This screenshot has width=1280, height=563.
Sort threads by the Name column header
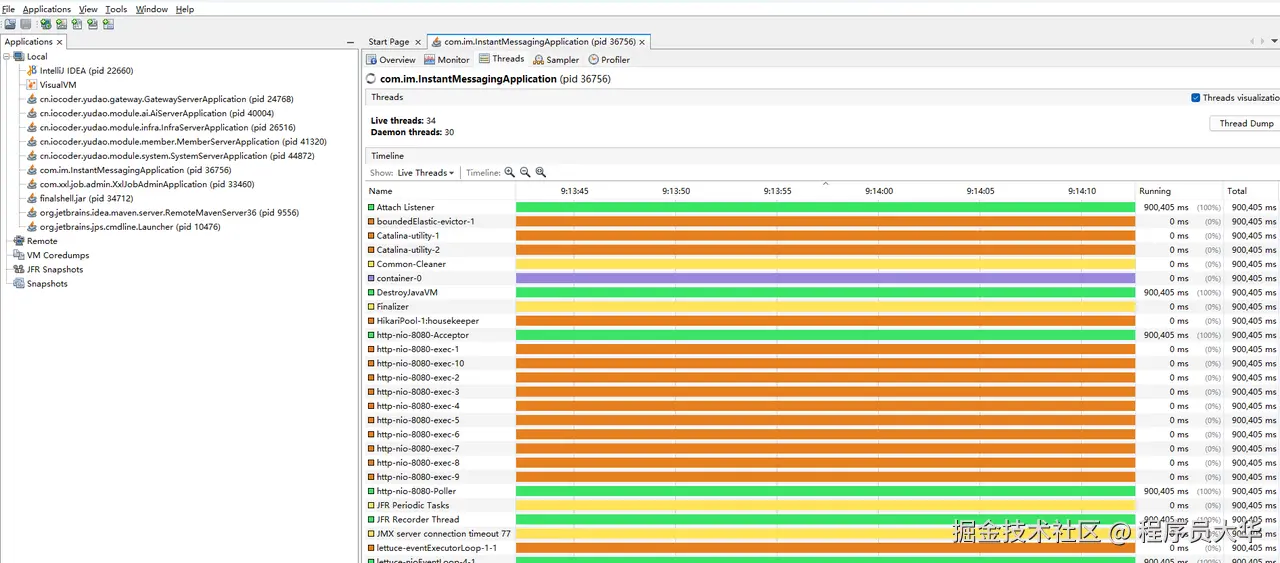tap(440, 191)
